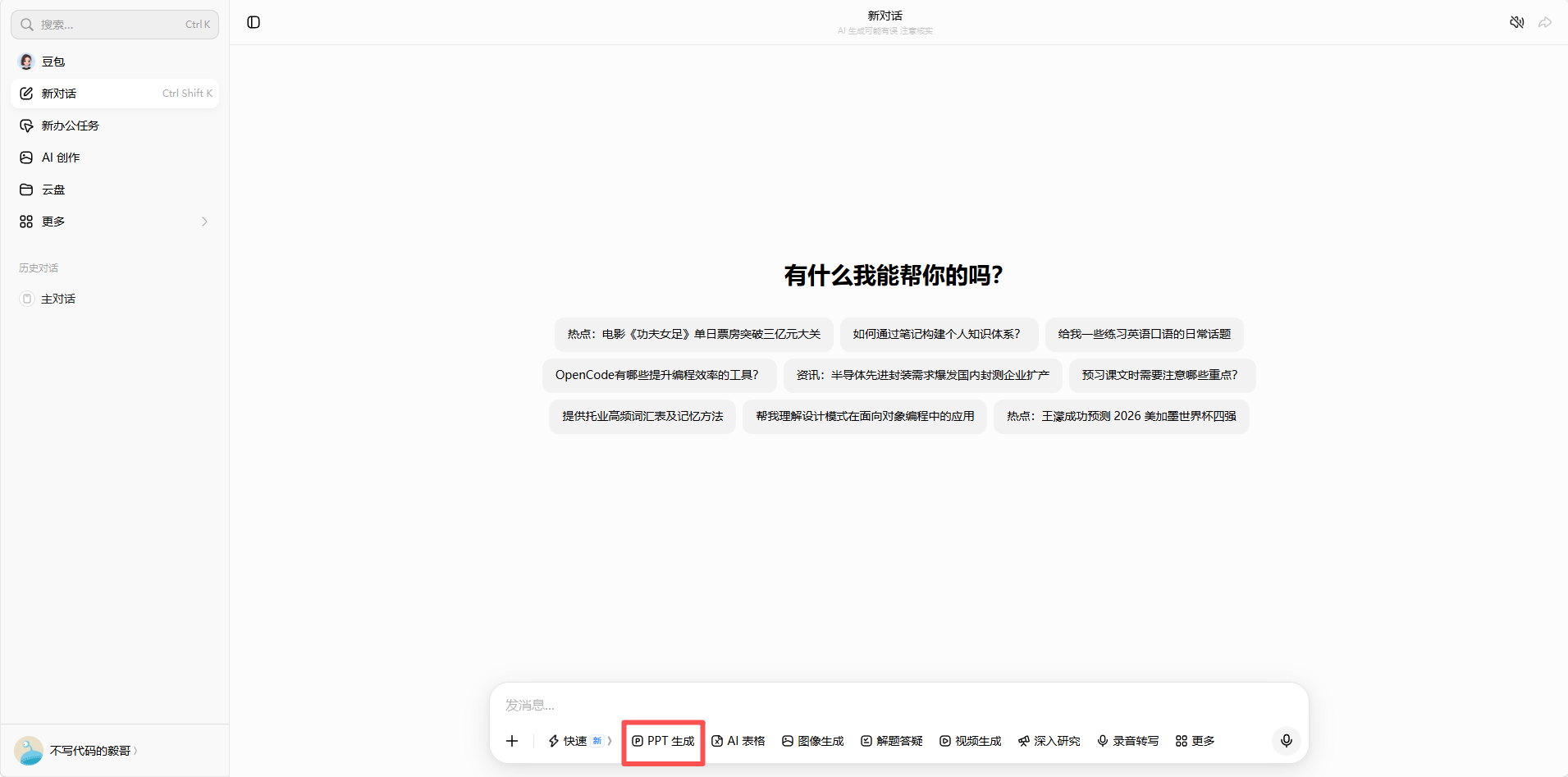Viewport: 1568px width, 777px height.
Task: Toggle the sidebar collapse icon
Action: pyautogui.click(x=254, y=22)
